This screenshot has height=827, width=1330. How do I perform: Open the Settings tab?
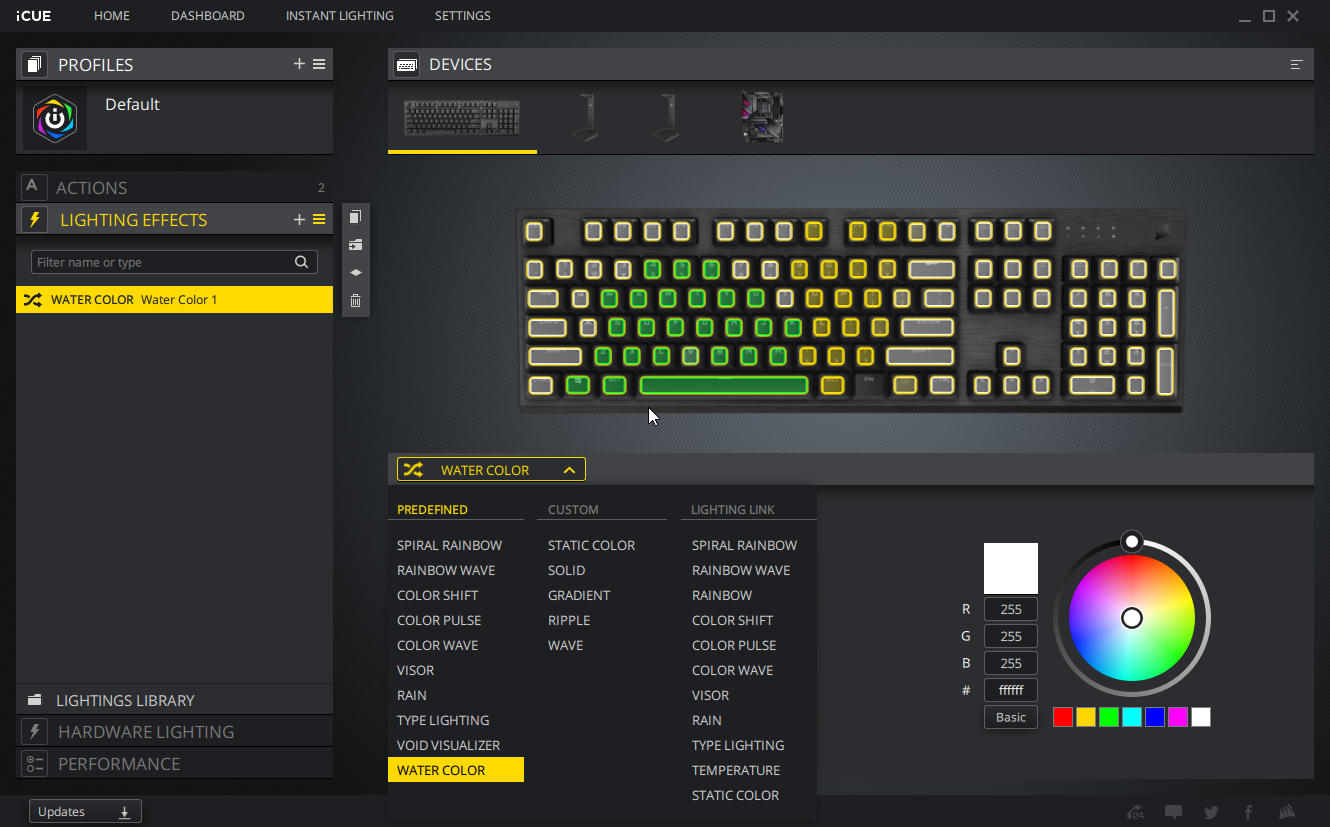tap(462, 16)
